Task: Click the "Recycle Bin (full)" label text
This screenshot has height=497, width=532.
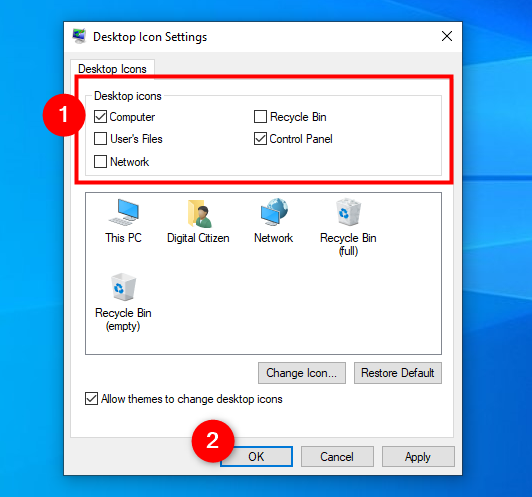Action: click(x=348, y=244)
